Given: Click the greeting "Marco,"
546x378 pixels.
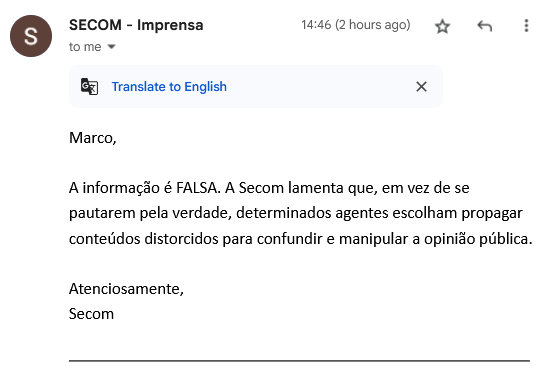Looking at the screenshot, I should (93, 138).
